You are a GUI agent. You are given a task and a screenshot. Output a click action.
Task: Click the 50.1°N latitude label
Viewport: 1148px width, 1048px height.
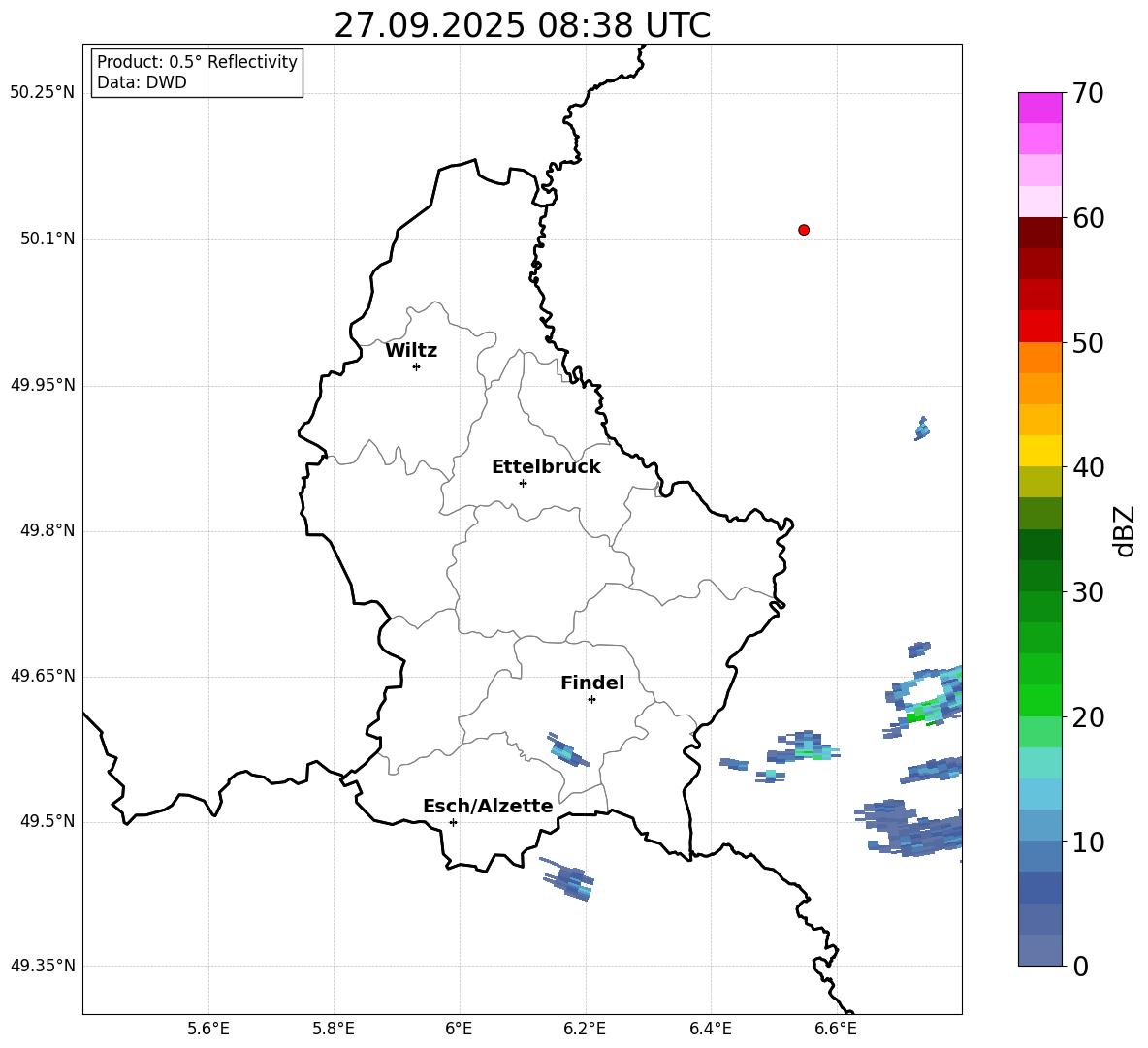(x=47, y=239)
